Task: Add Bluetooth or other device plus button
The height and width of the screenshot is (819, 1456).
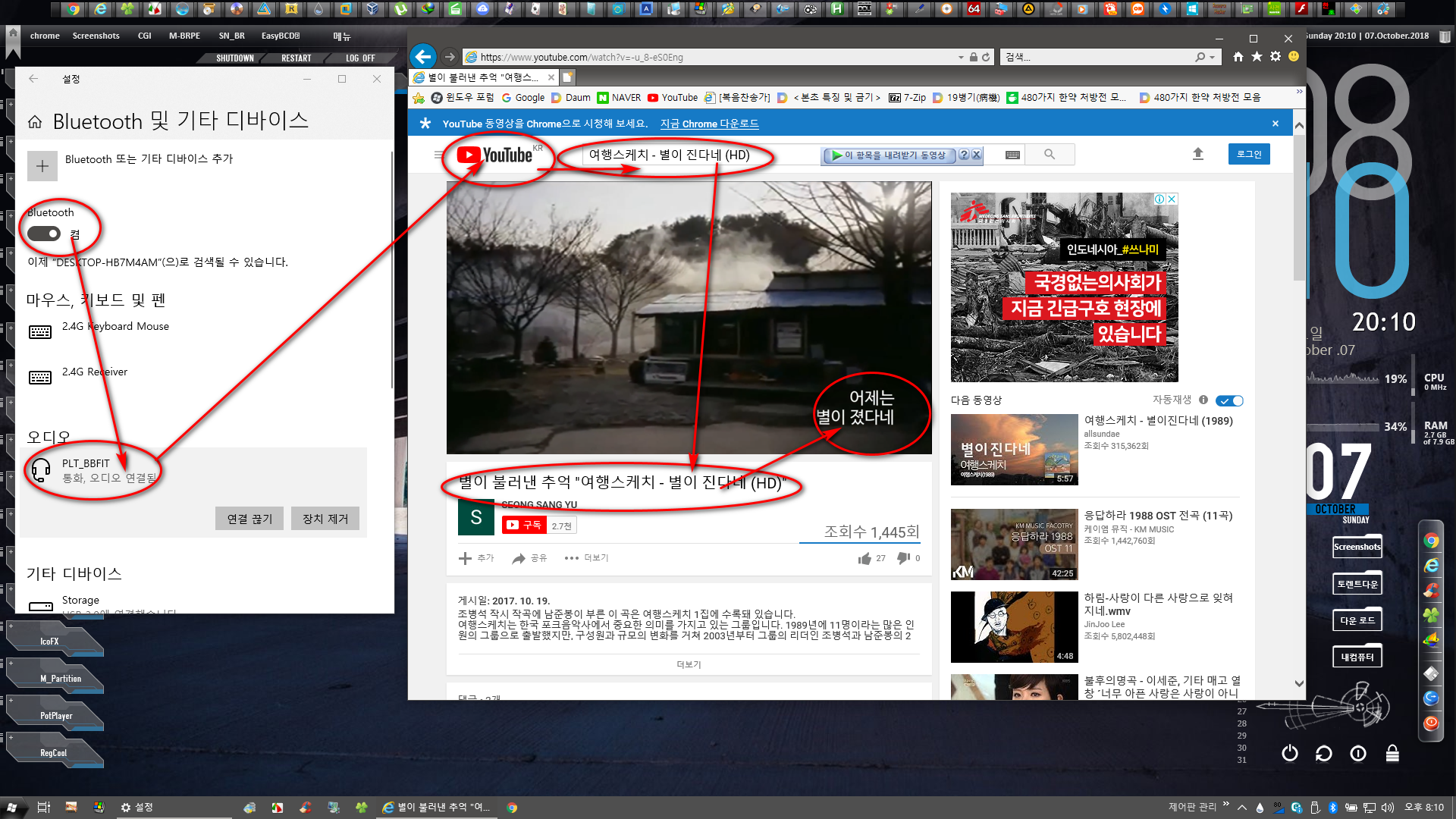Action: click(x=42, y=165)
